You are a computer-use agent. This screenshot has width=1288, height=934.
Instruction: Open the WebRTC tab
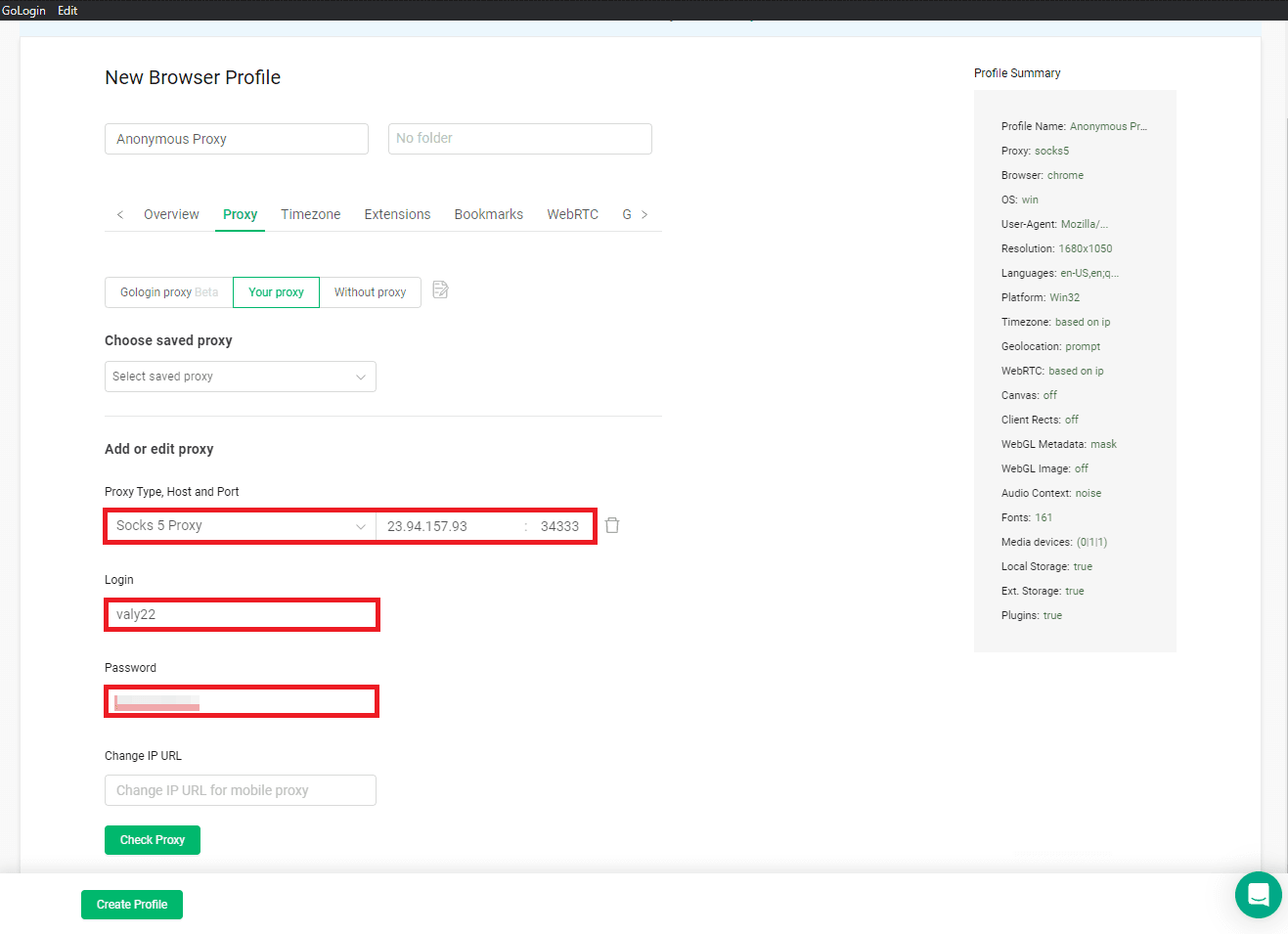[x=572, y=213]
